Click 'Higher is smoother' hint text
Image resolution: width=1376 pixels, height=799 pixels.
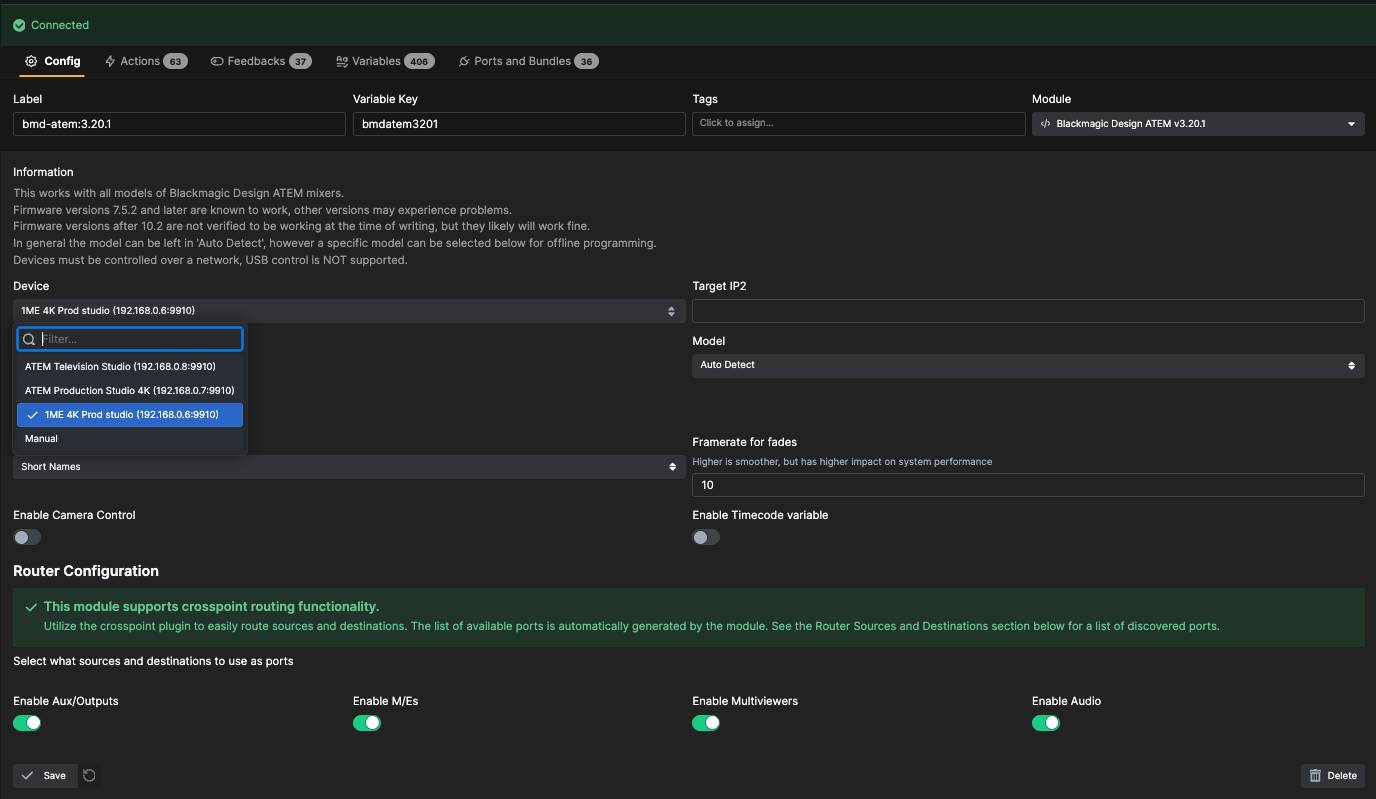point(842,462)
